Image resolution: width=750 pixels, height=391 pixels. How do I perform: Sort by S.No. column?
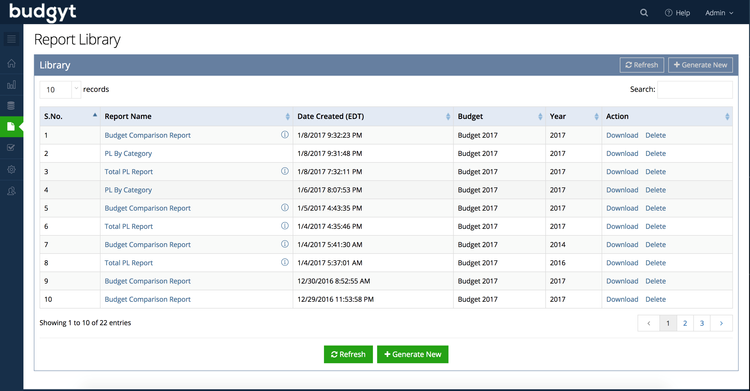[70, 116]
